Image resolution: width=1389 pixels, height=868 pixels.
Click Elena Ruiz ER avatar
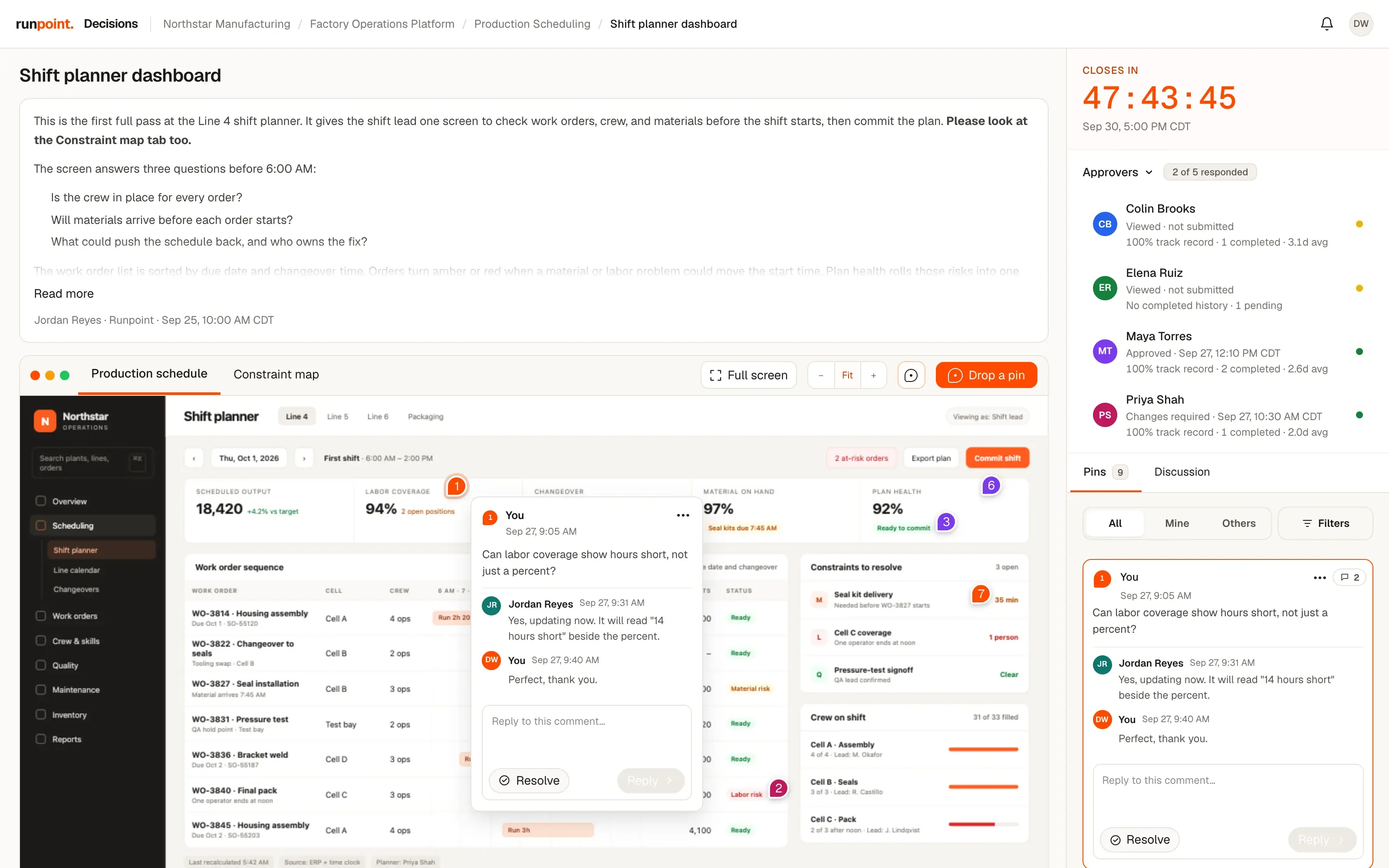(x=1104, y=288)
